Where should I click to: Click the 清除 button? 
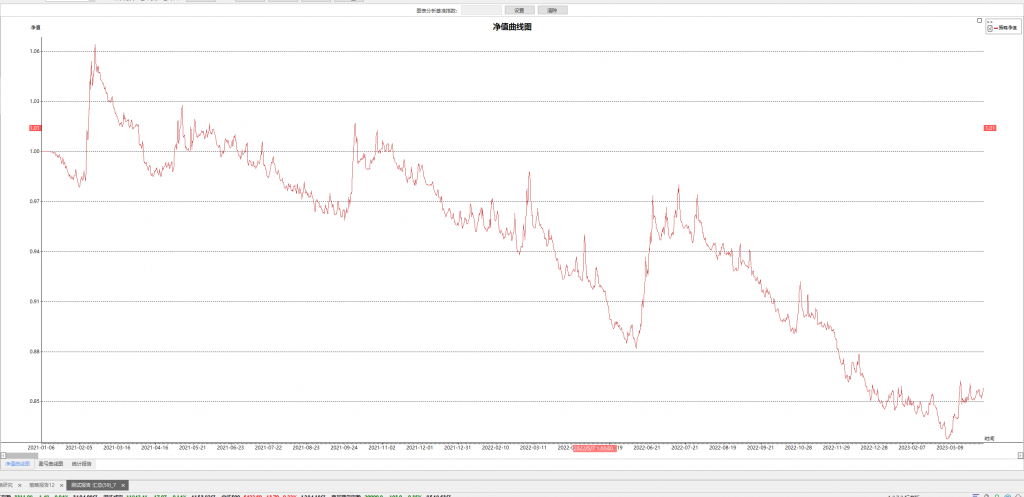(x=552, y=10)
